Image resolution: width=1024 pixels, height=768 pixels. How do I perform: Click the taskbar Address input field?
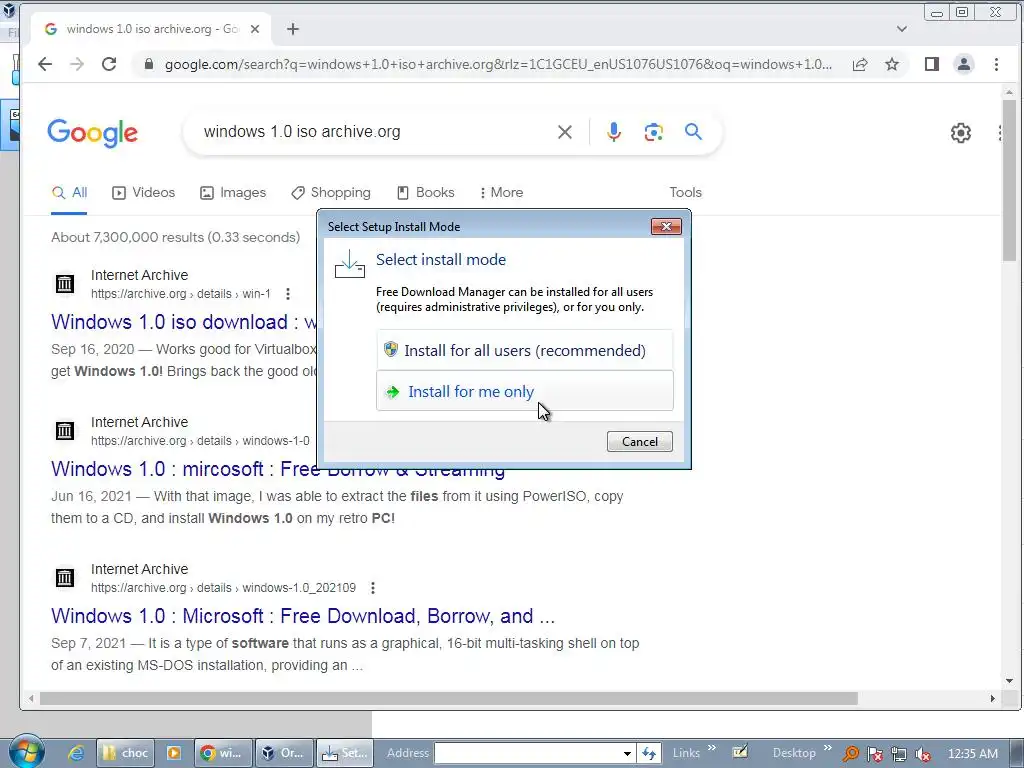click(528, 753)
